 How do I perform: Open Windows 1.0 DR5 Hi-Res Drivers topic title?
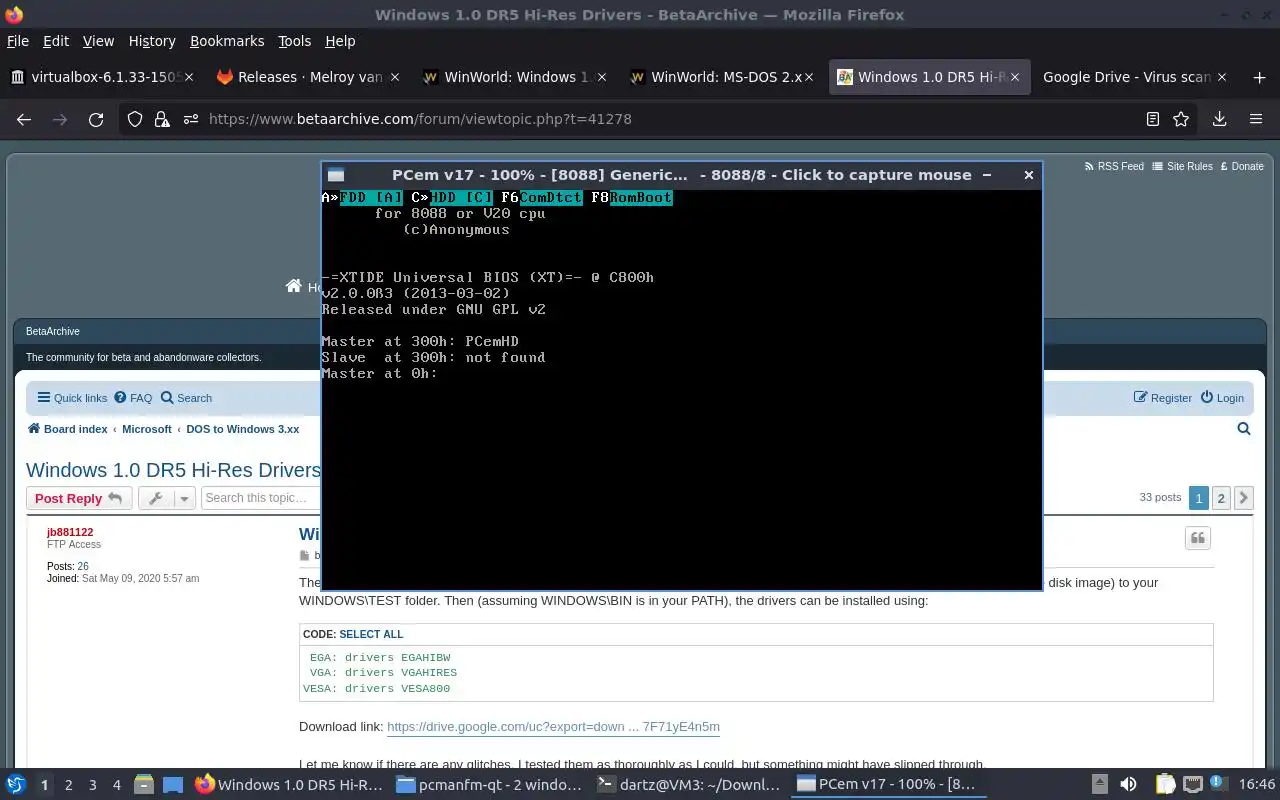[173, 470]
